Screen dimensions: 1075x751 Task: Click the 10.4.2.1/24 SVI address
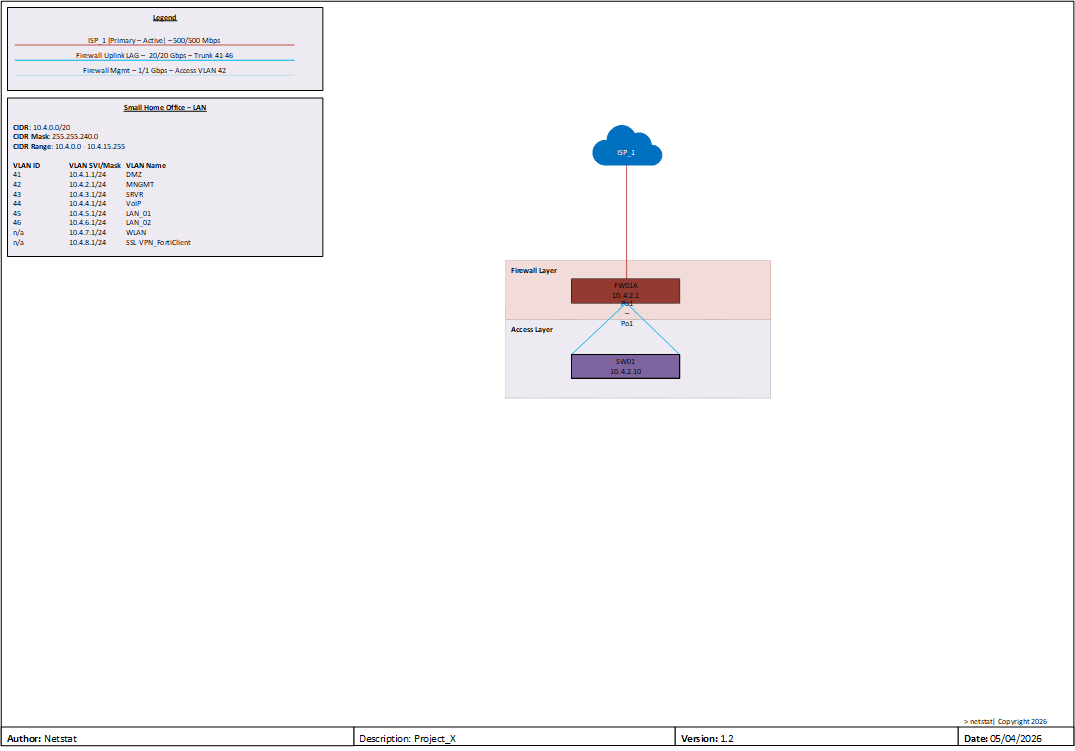pyautogui.click(x=87, y=184)
